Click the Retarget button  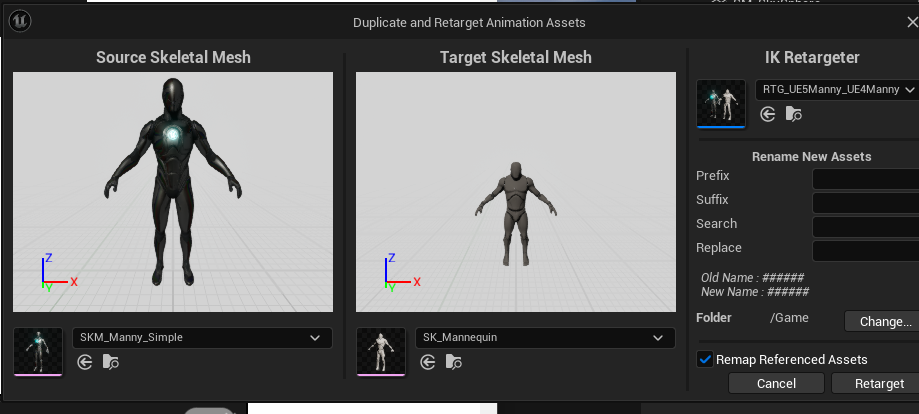(x=876, y=384)
